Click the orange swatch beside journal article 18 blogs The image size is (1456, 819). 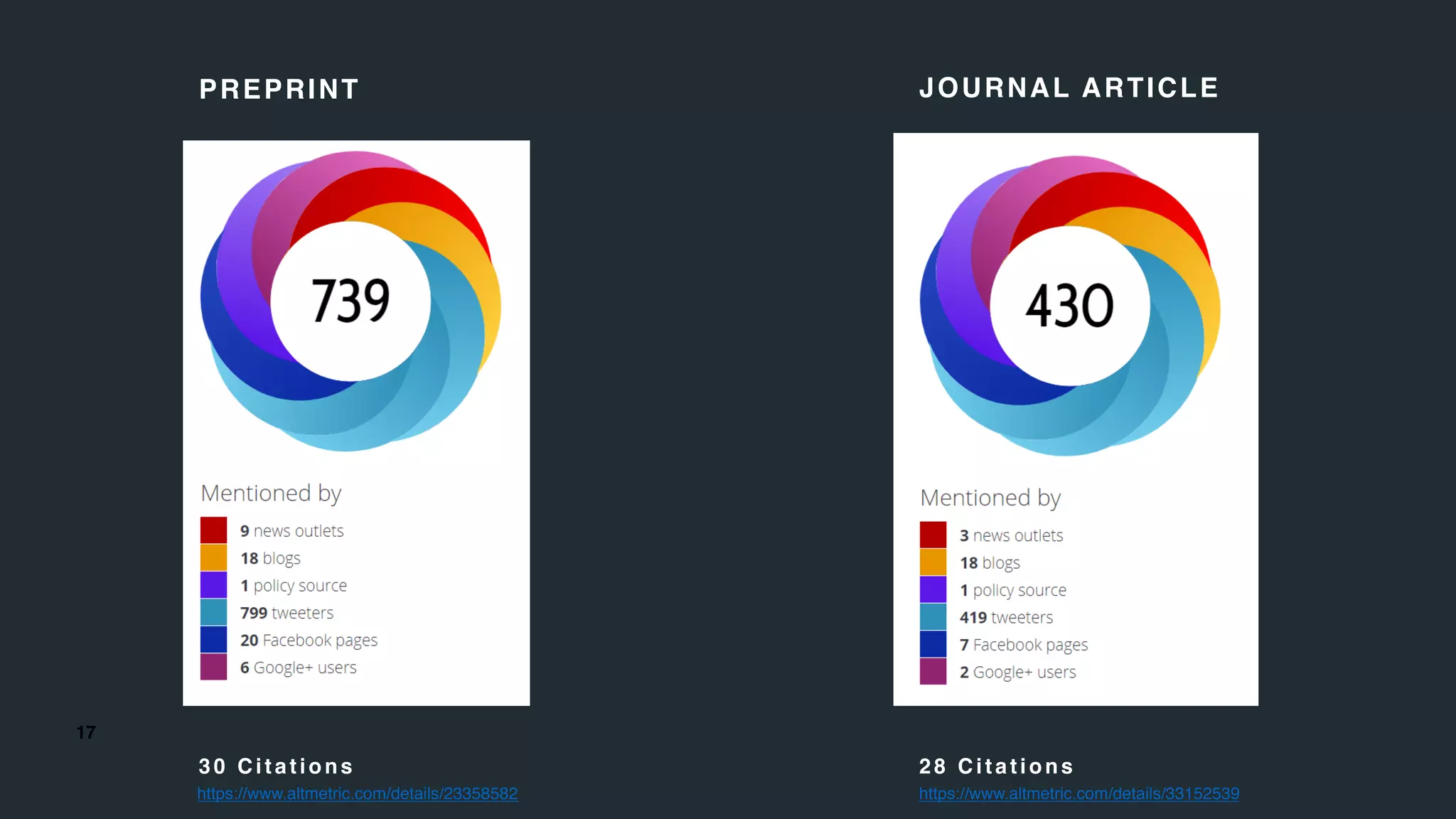933,562
